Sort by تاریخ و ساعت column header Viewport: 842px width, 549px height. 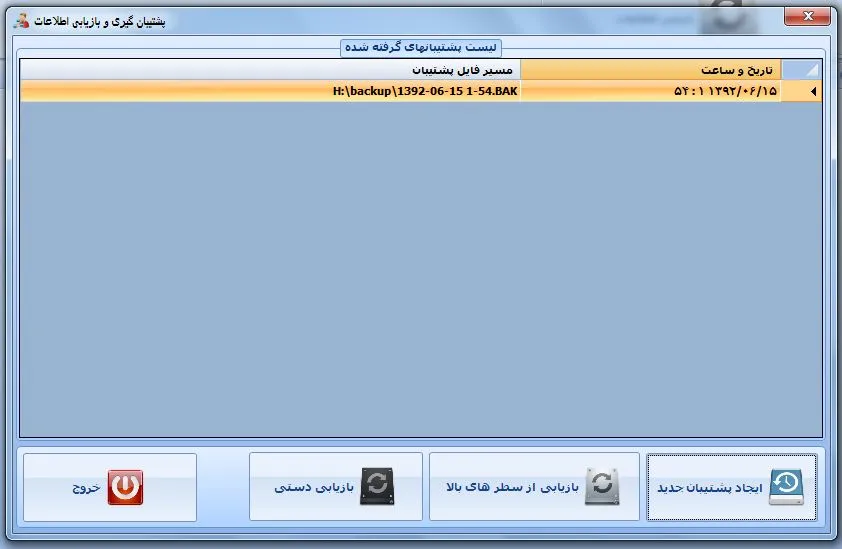click(650, 70)
